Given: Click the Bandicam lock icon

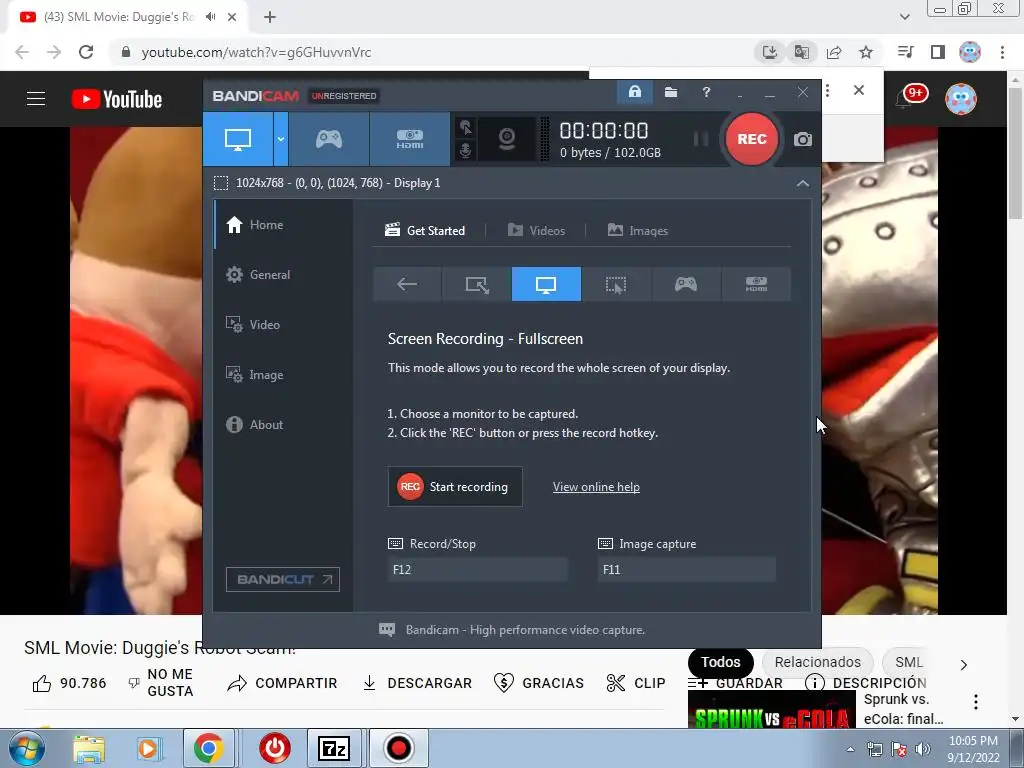Looking at the screenshot, I should coord(635,92).
